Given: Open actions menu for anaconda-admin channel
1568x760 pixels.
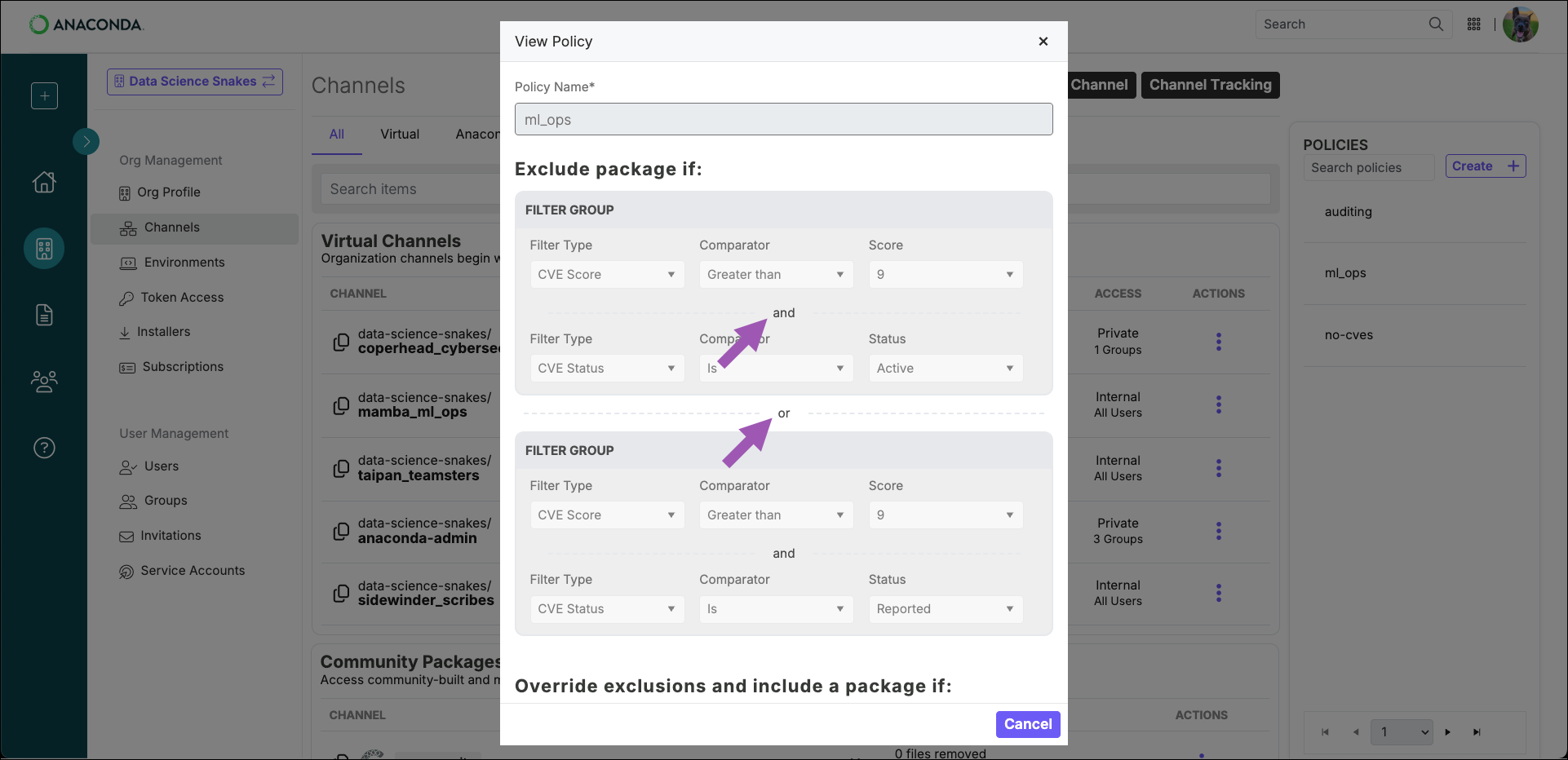Looking at the screenshot, I should point(1218,531).
